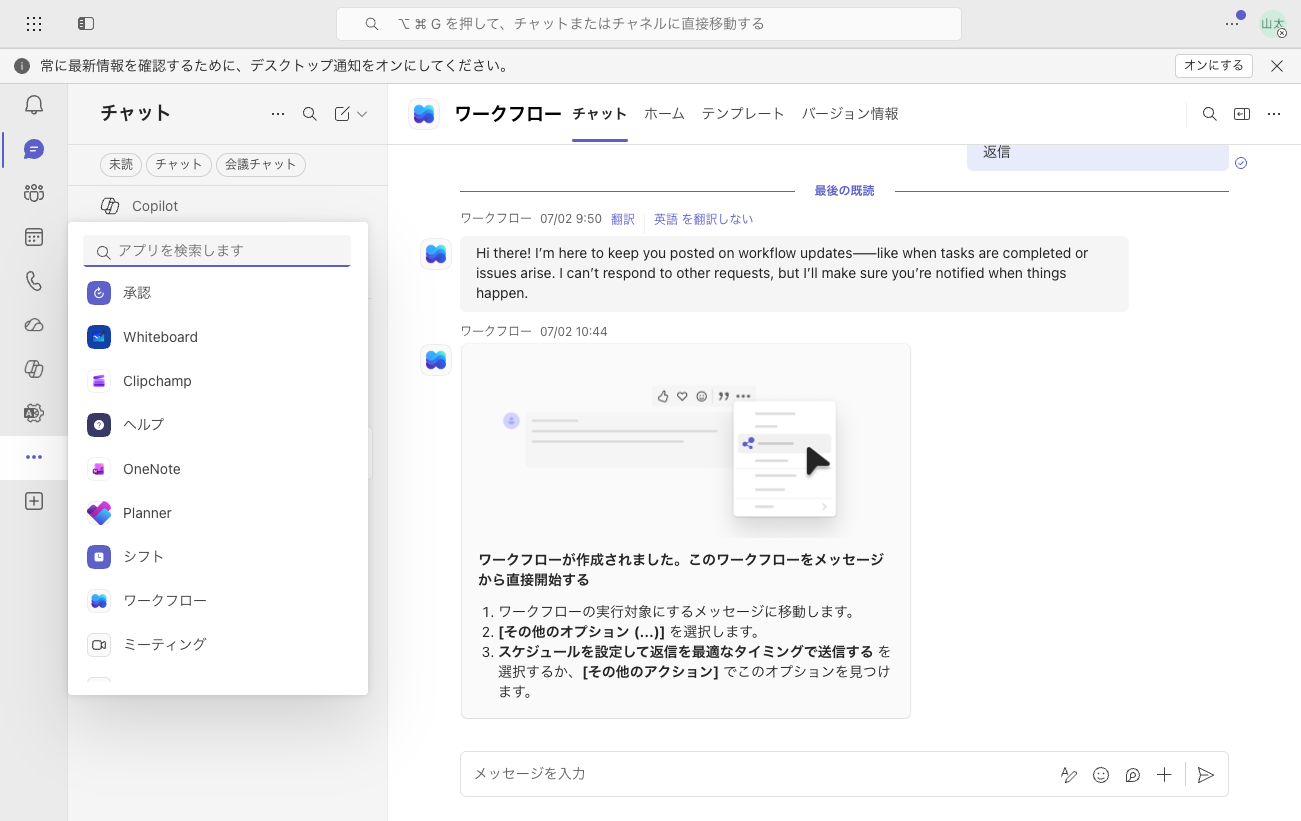Viewport: 1301px width, 821px height.
Task: Click the アプリを検索します search field
Action: click(217, 251)
